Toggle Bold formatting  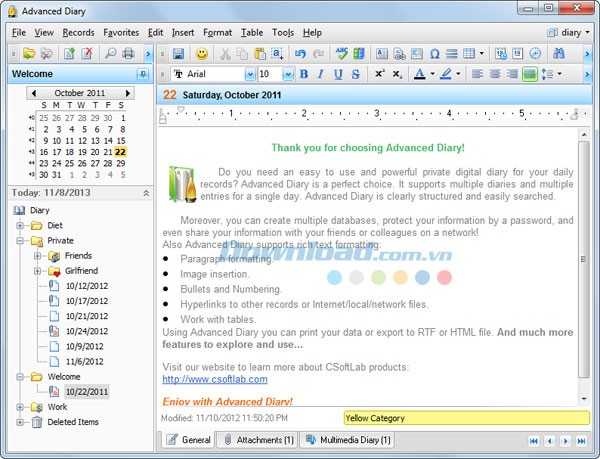[x=303, y=74]
